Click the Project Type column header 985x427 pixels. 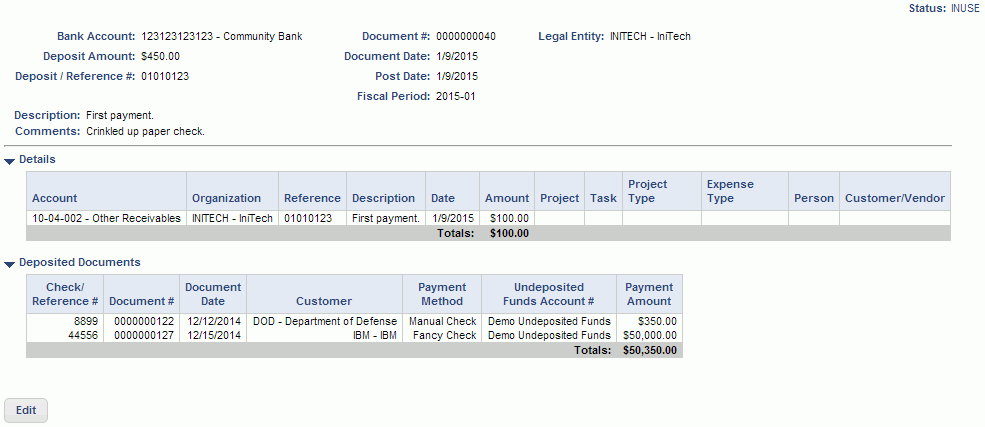point(648,191)
